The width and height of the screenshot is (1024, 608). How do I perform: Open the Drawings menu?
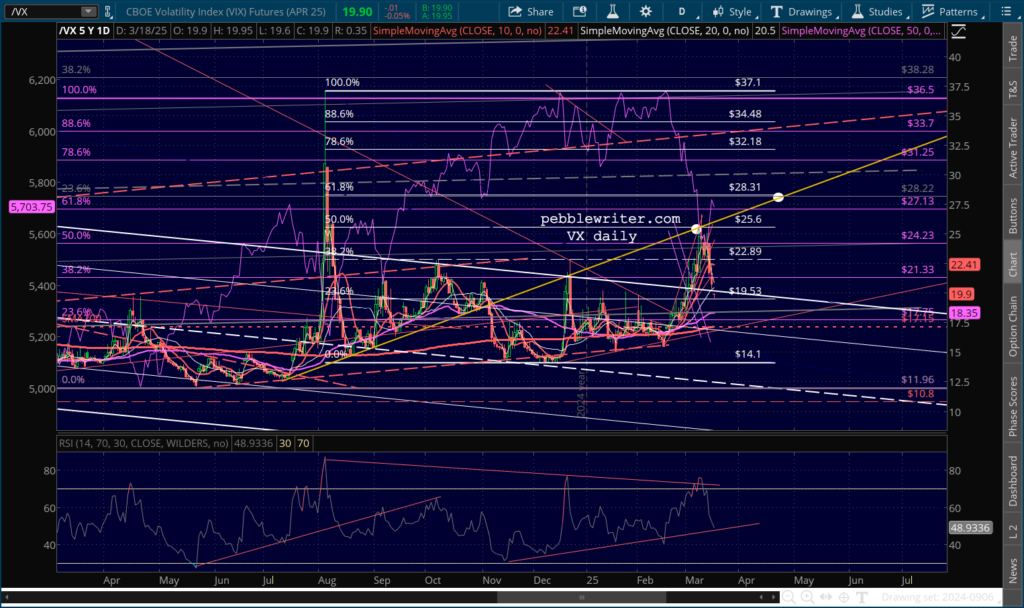click(x=800, y=12)
